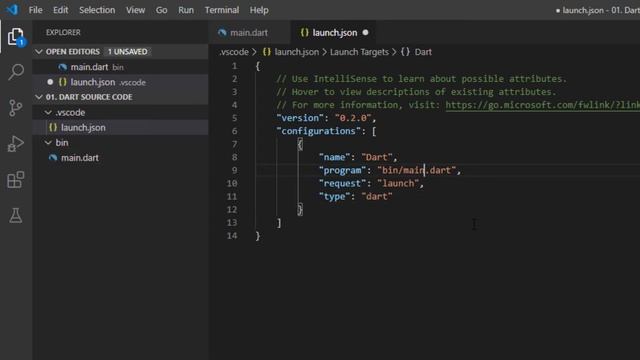The width and height of the screenshot is (640, 360).
Task: Place cursor on "configurations" key
Action: click(x=318, y=131)
